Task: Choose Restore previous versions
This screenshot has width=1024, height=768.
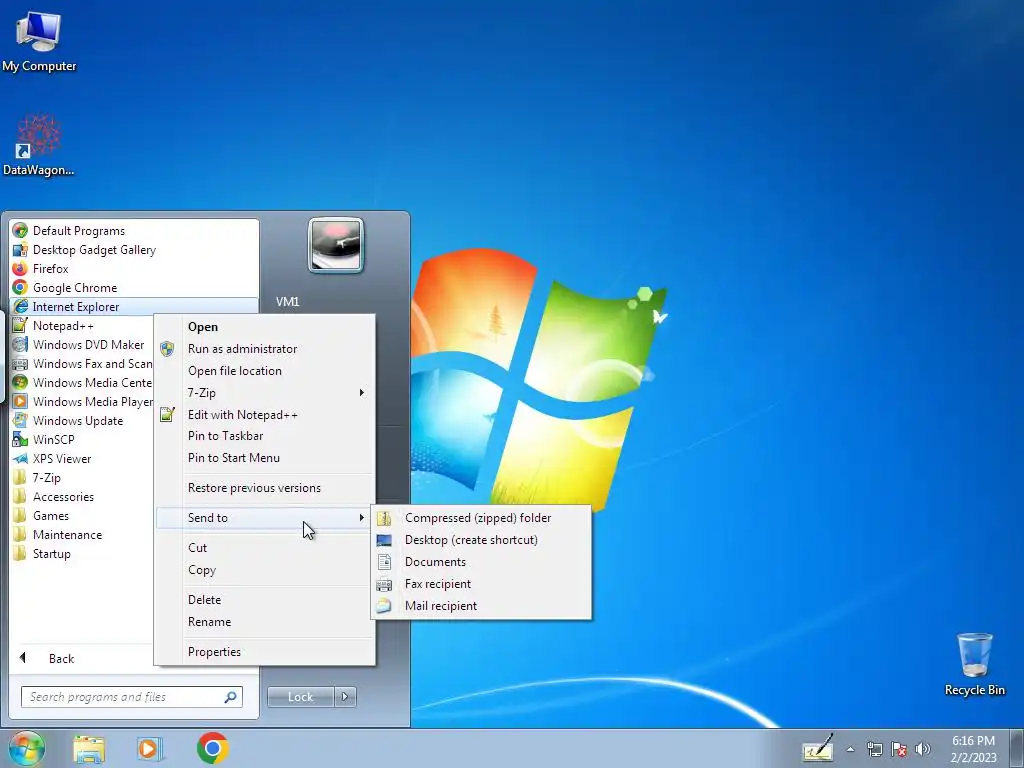Action: [264, 488]
